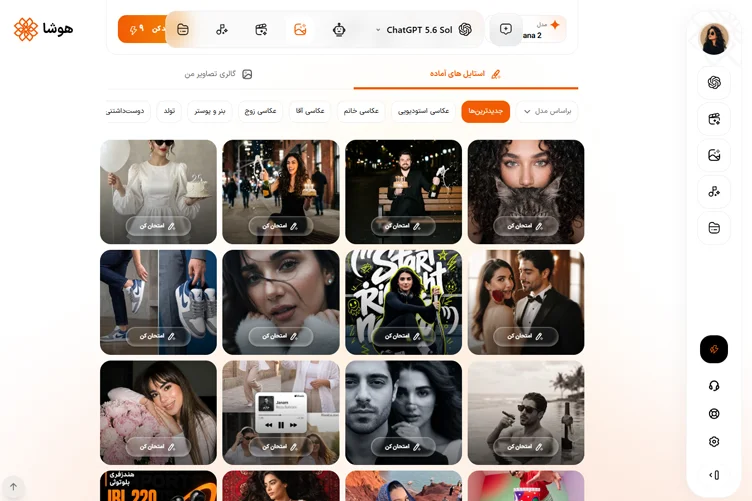Open video tool icon in right sidebar
The width and height of the screenshot is (752, 501).
714,119
